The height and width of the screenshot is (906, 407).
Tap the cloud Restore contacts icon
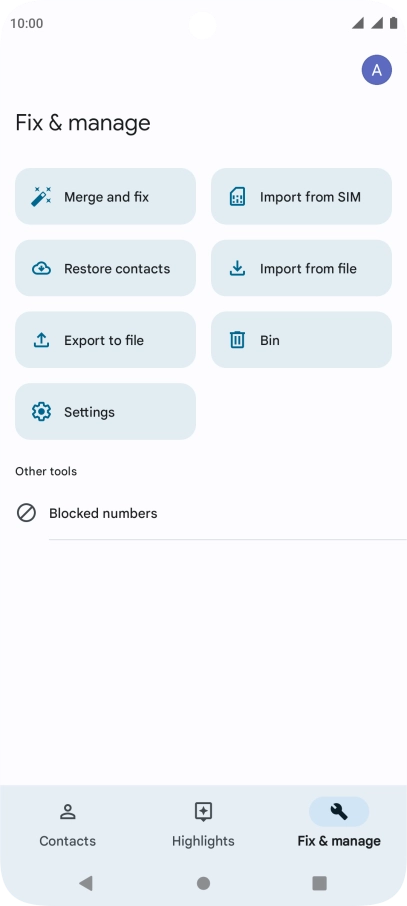(41, 268)
